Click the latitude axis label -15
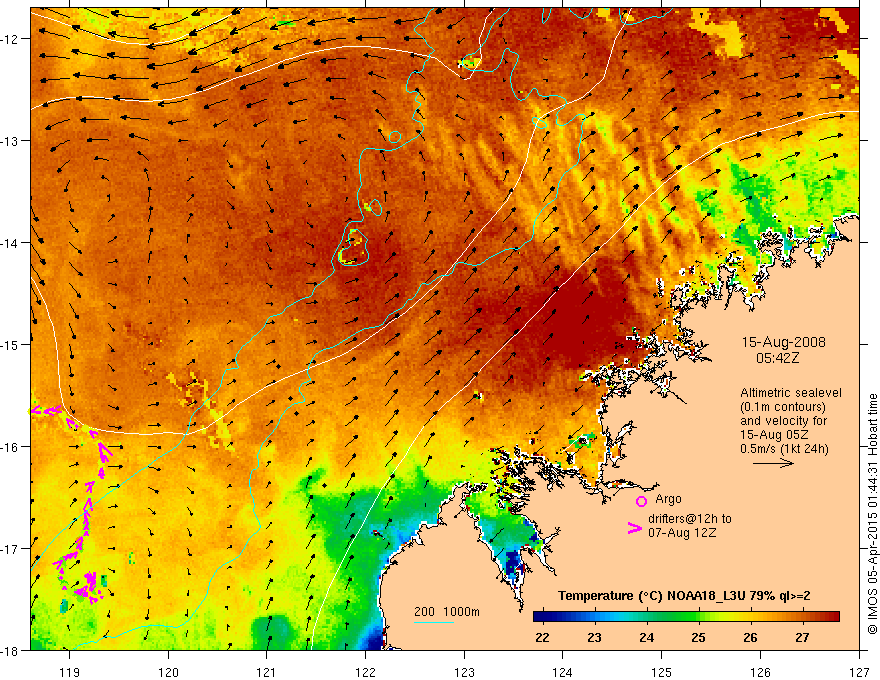 (x=11, y=344)
